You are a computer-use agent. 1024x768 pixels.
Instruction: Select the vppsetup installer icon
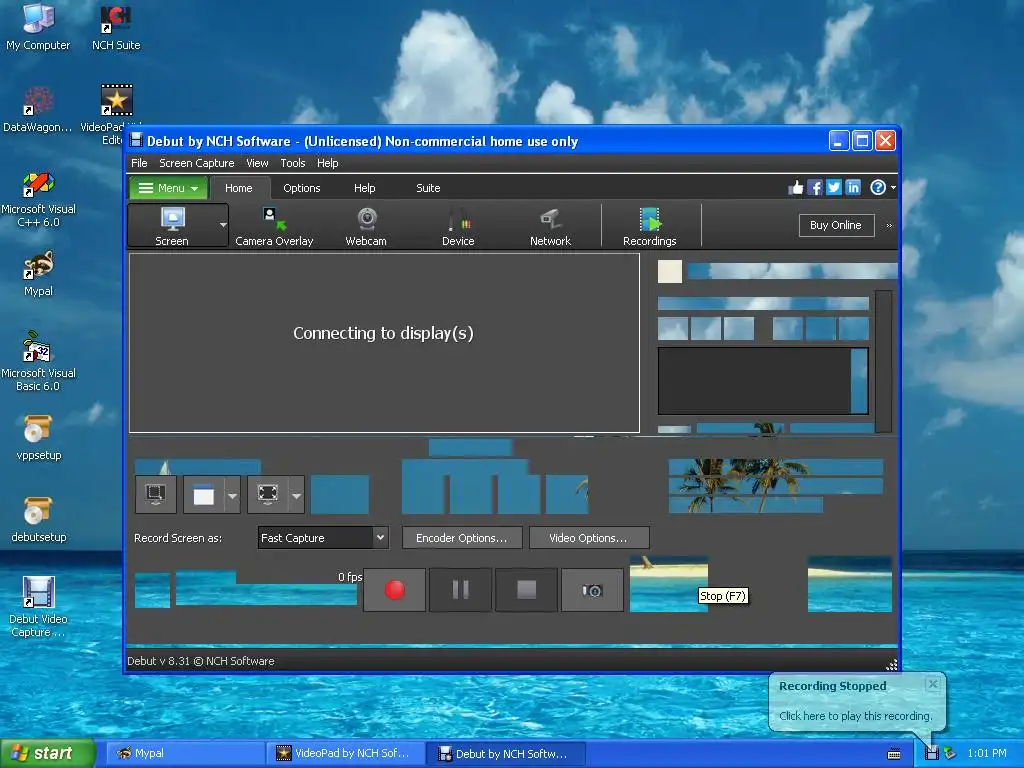pos(38,438)
